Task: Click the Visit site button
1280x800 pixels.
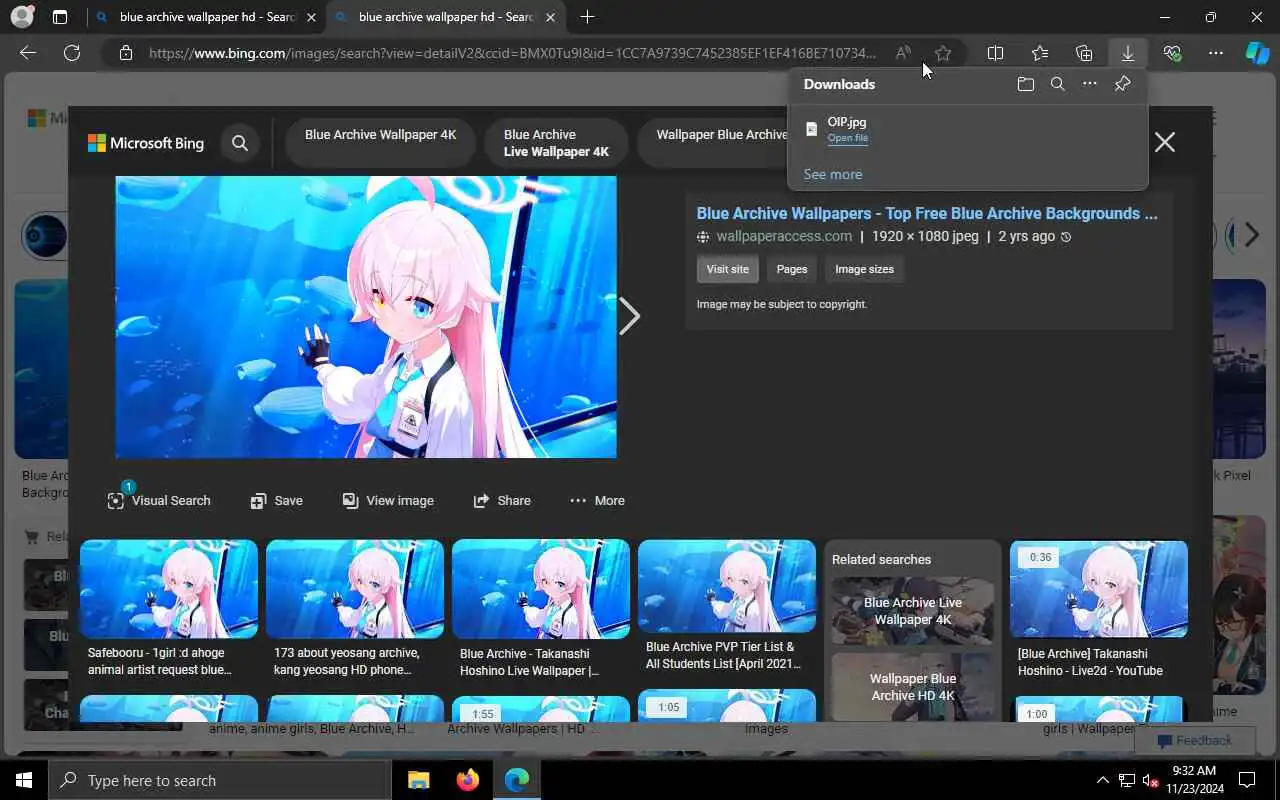Action: (x=727, y=269)
